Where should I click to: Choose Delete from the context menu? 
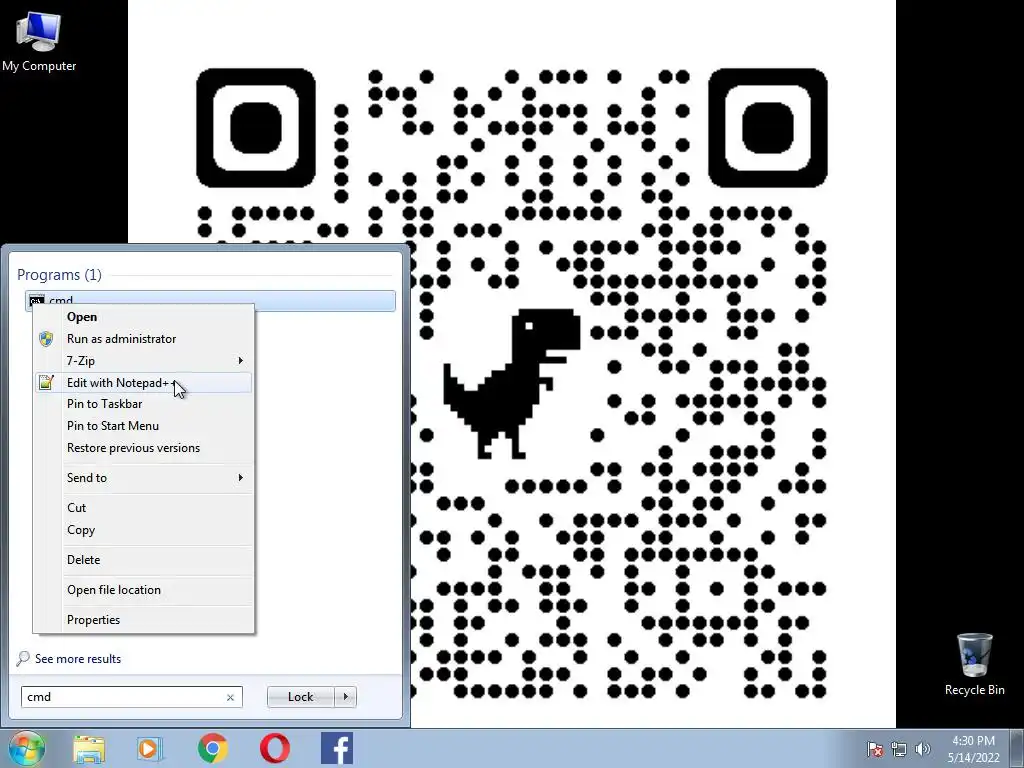[x=143, y=560]
